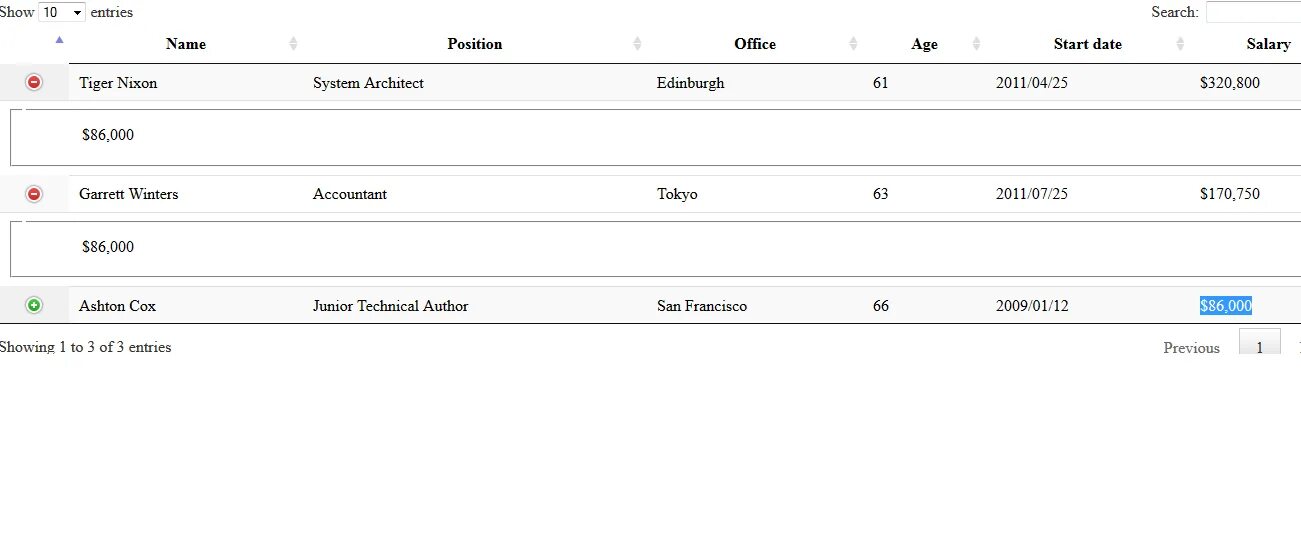Click the highlighted $86,000 salary cell
The height and width of the screenshot is (544, 1301).
tap(1226, 306)
